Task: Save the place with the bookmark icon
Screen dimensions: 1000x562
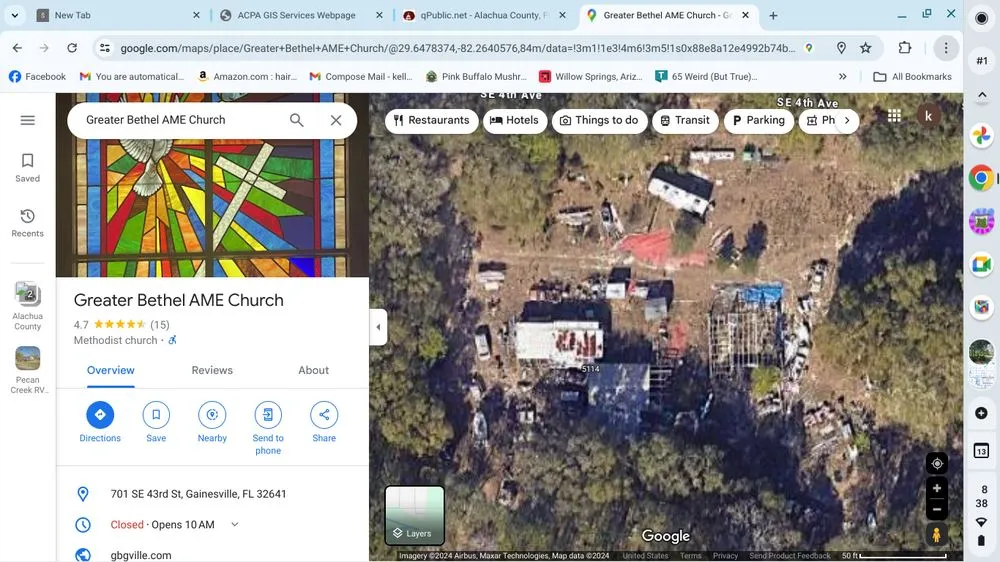Action: tap(156, 415)
